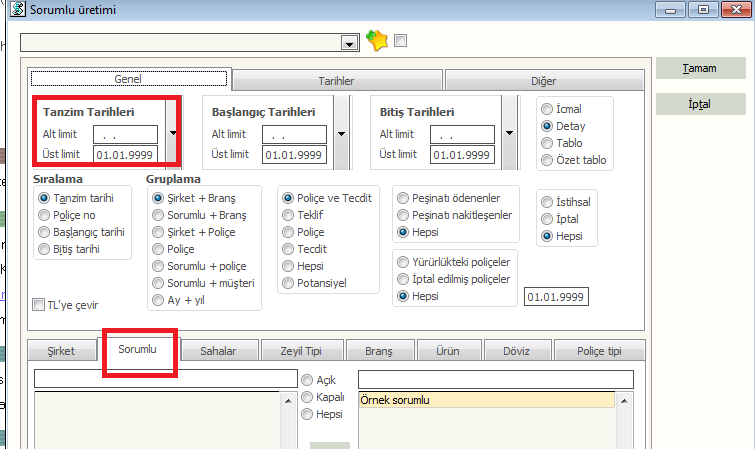Enable the TL'ye çevir checkbox
Image resolution: width=755 pixels, height=449 pixels.
tap(39, 305)
